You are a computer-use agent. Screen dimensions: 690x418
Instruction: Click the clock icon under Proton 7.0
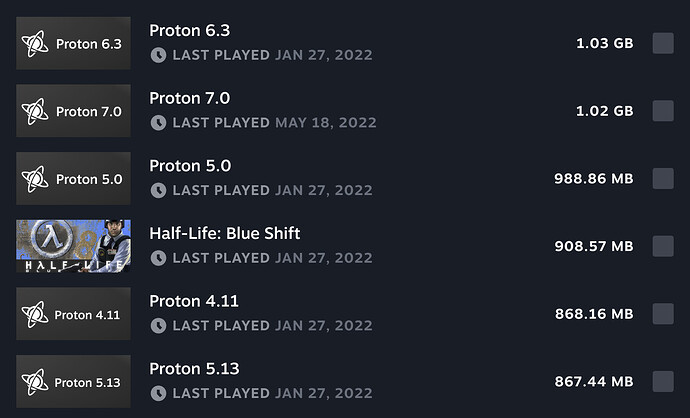tap(158, 123)
